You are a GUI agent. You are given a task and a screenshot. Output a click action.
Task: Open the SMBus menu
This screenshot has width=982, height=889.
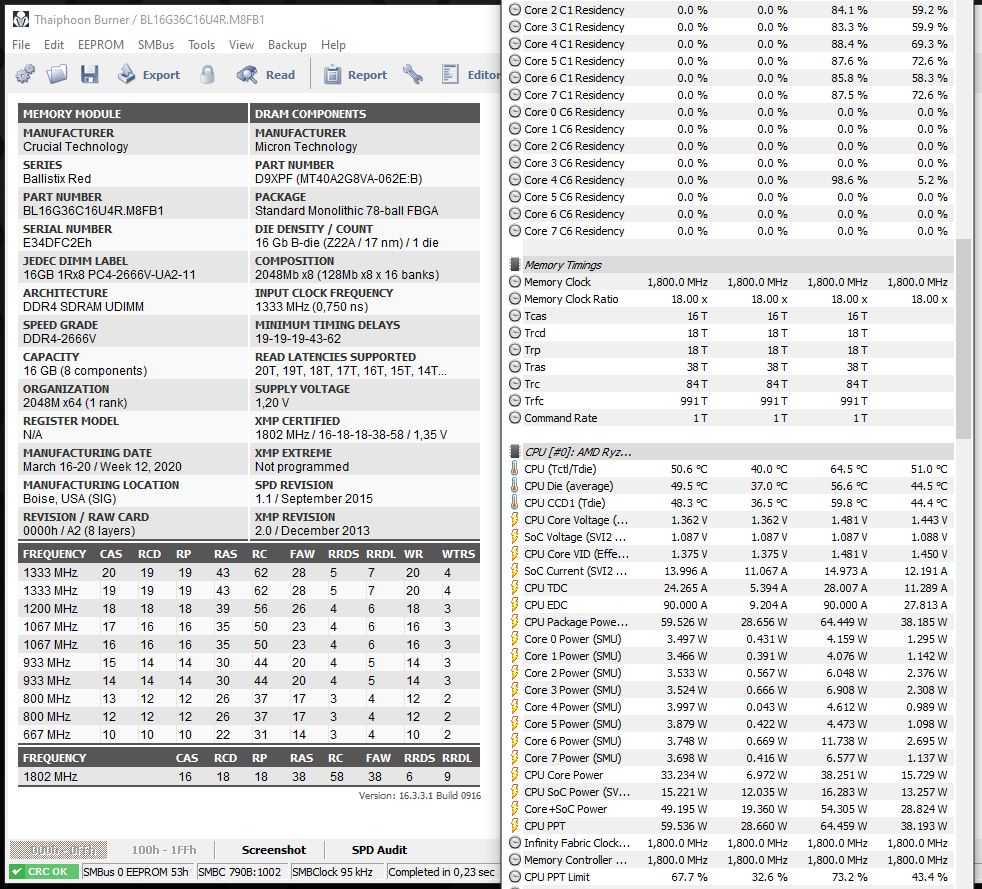click(156, 45)
